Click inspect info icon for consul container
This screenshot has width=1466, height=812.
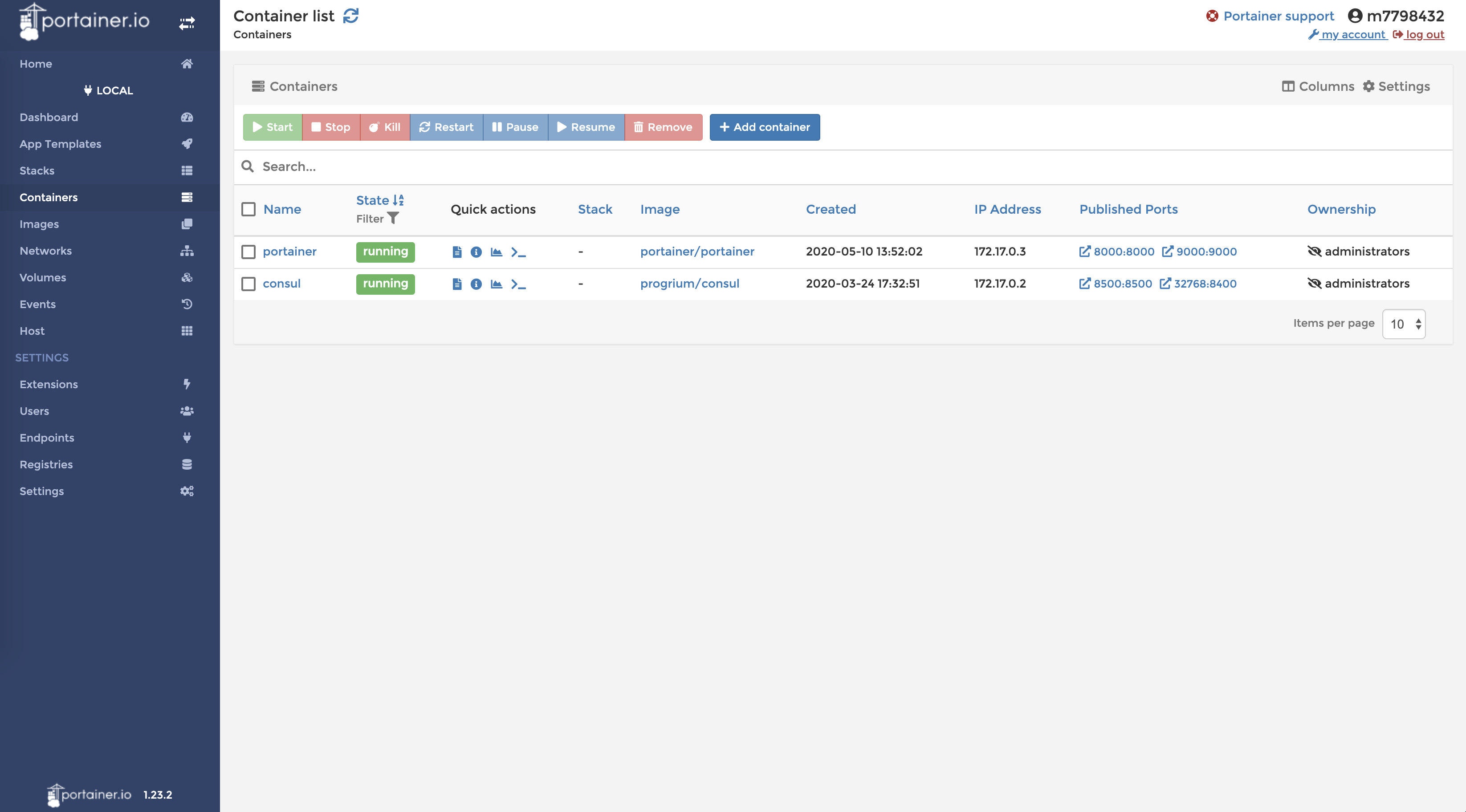[476, 284]
